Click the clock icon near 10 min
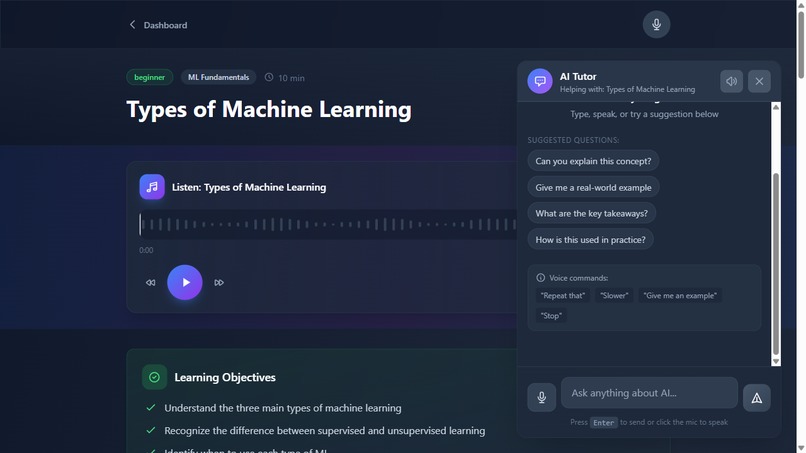Viewport: 806px width, 453px height. 269,77
